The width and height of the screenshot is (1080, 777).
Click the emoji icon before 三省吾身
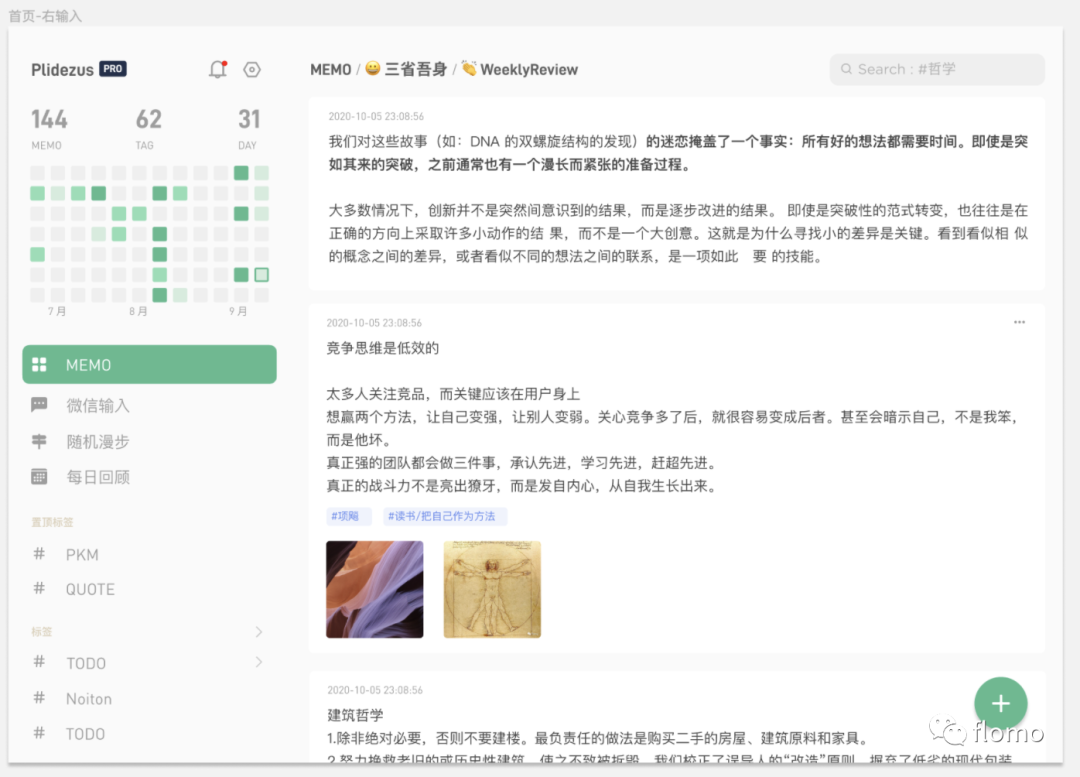[373, 68]
